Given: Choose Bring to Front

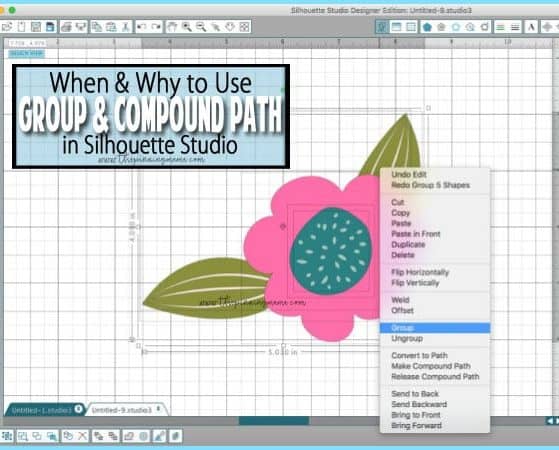Looking at the screenshot, I should pyautogui.click(x=416, y=415).
